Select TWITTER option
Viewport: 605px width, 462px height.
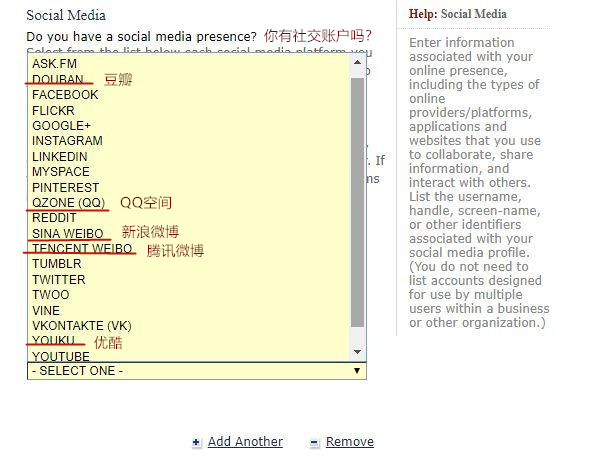point(59,279)
